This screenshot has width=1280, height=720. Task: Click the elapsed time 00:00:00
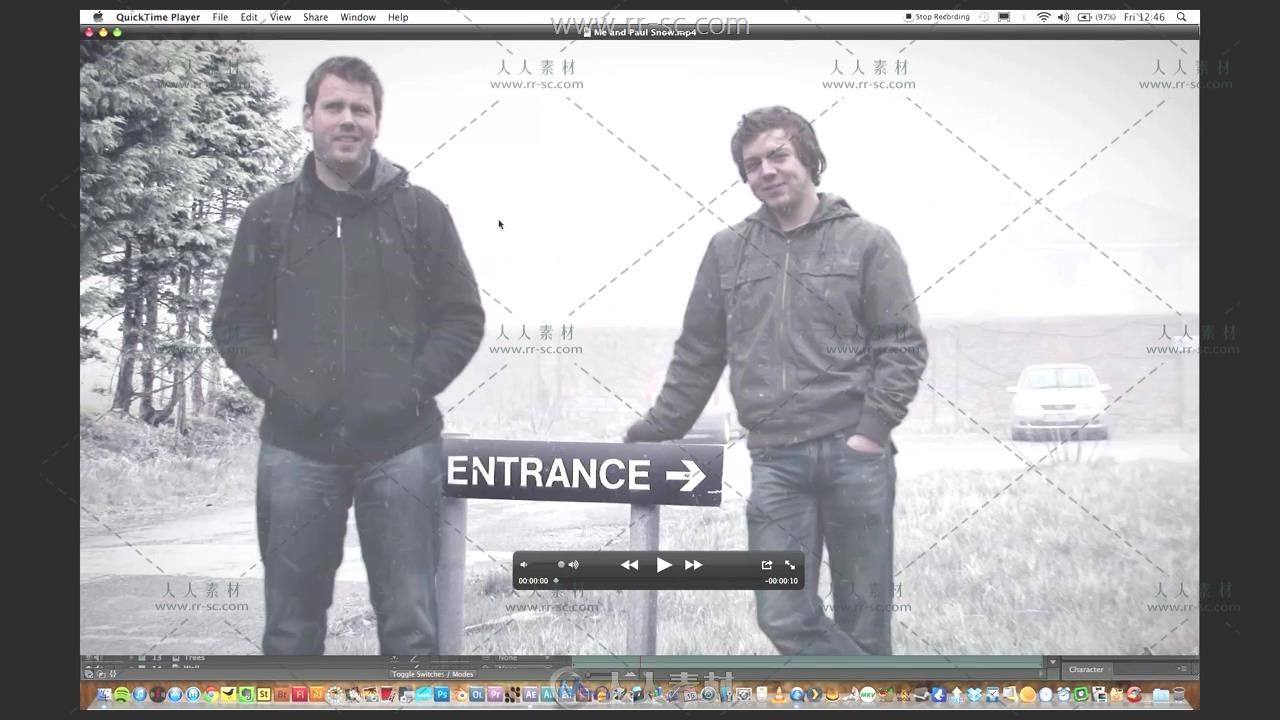click(533, 581)
